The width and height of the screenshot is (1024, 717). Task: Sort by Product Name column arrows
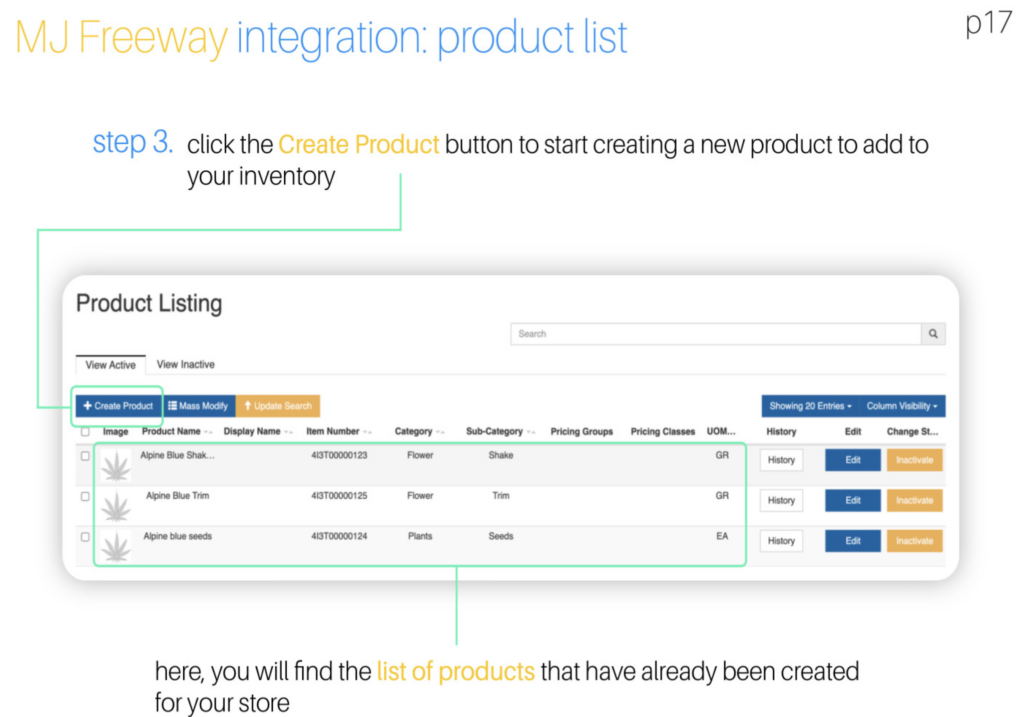pos(208,432)
